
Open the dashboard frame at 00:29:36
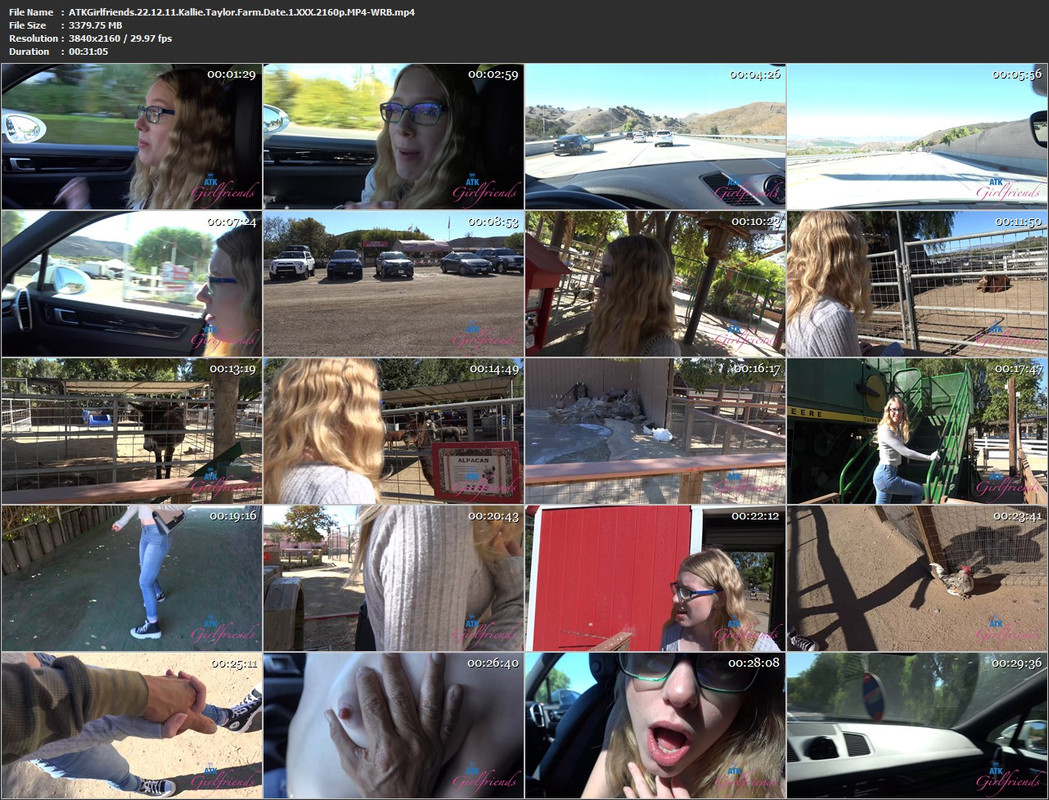(x=917, y=725)
